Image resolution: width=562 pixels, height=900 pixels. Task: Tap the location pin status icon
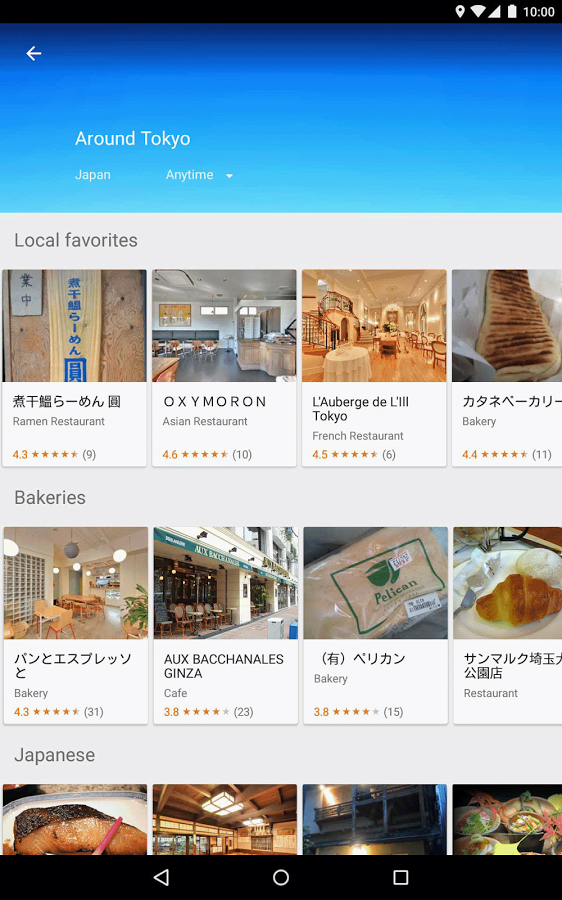(x=460, y=11)
